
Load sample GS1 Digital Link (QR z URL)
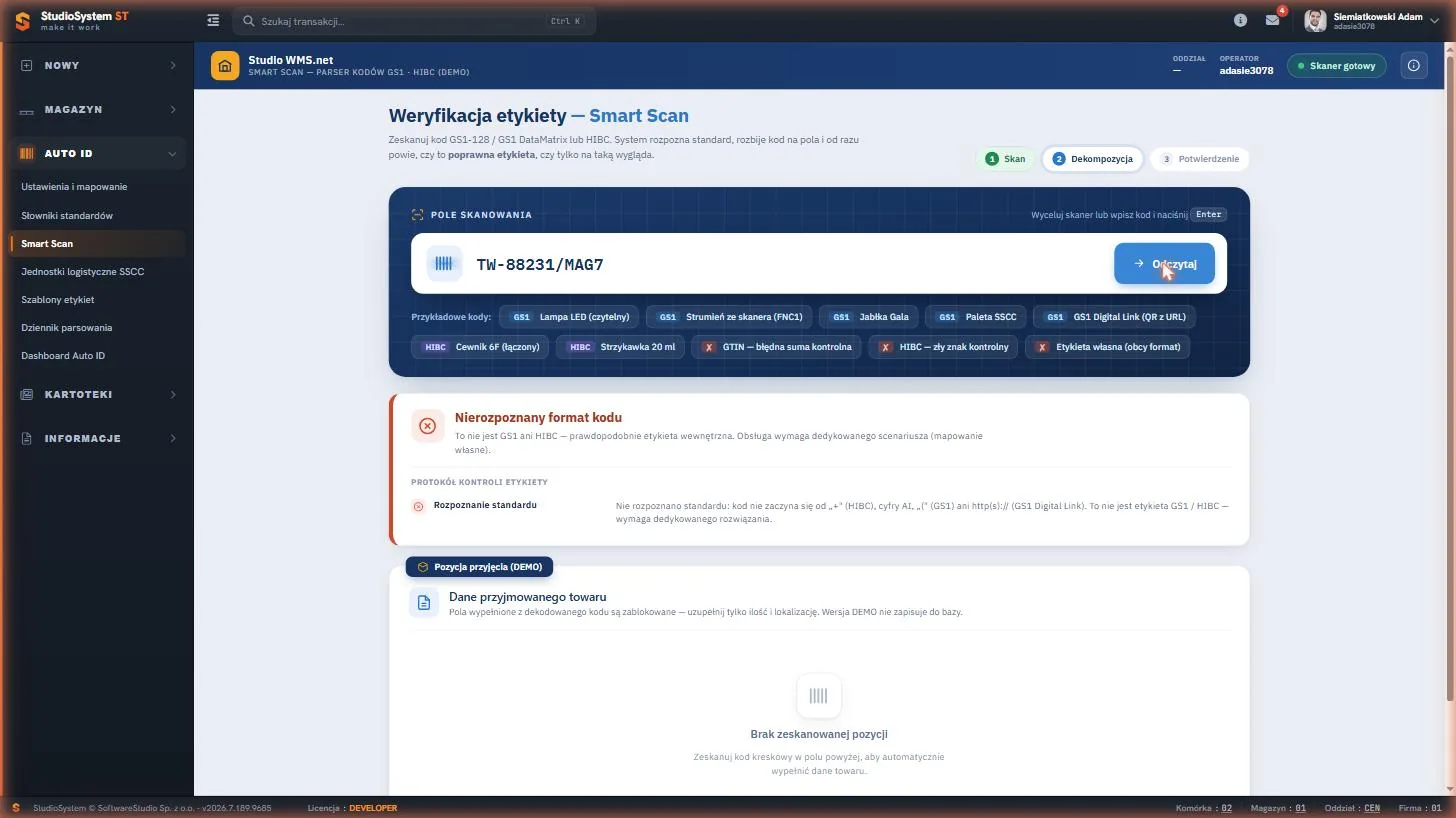(1114, 317)
